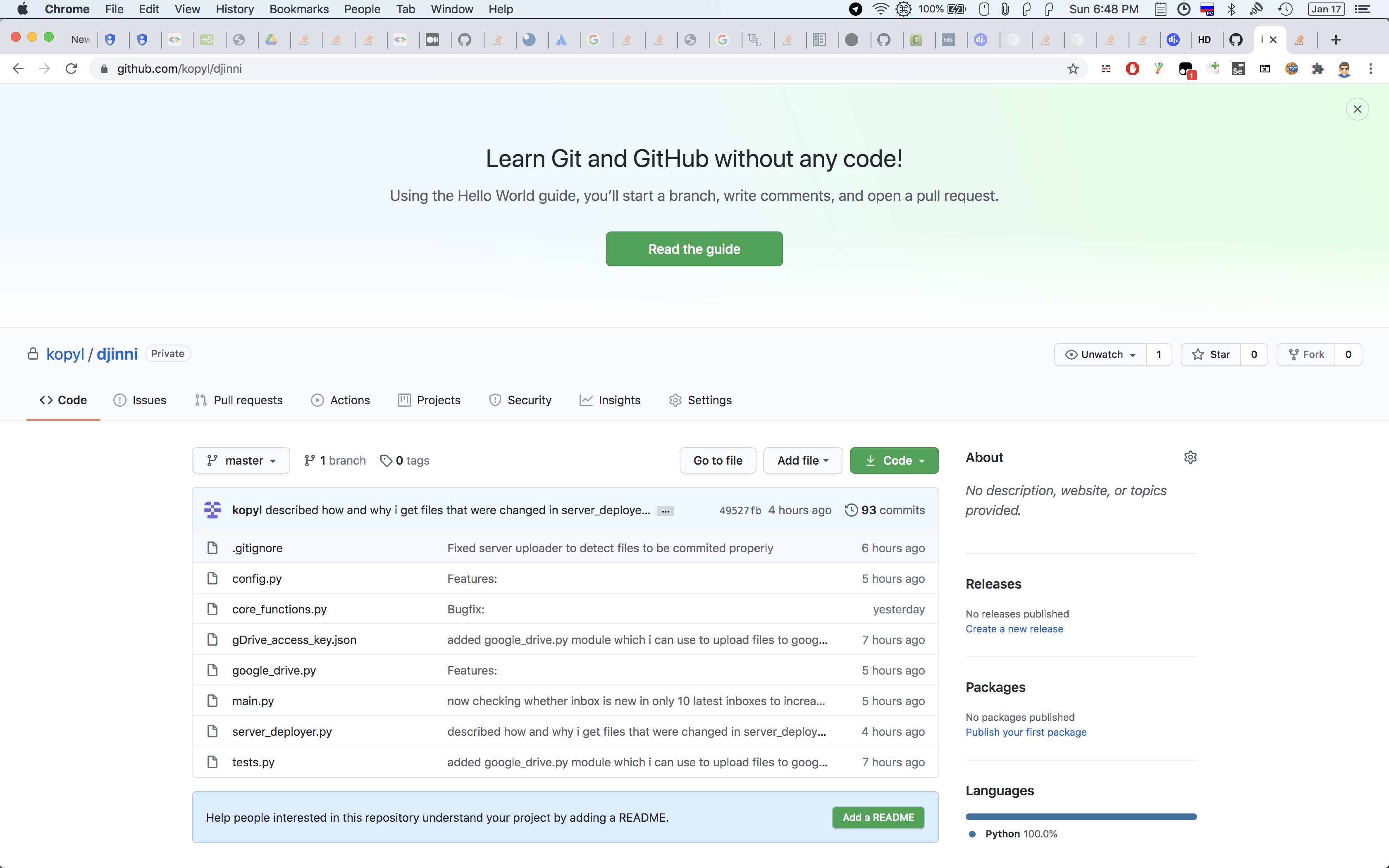Switch to the Security tab
The width and height of the screenshot is (1389, 868).
point(520,400)
